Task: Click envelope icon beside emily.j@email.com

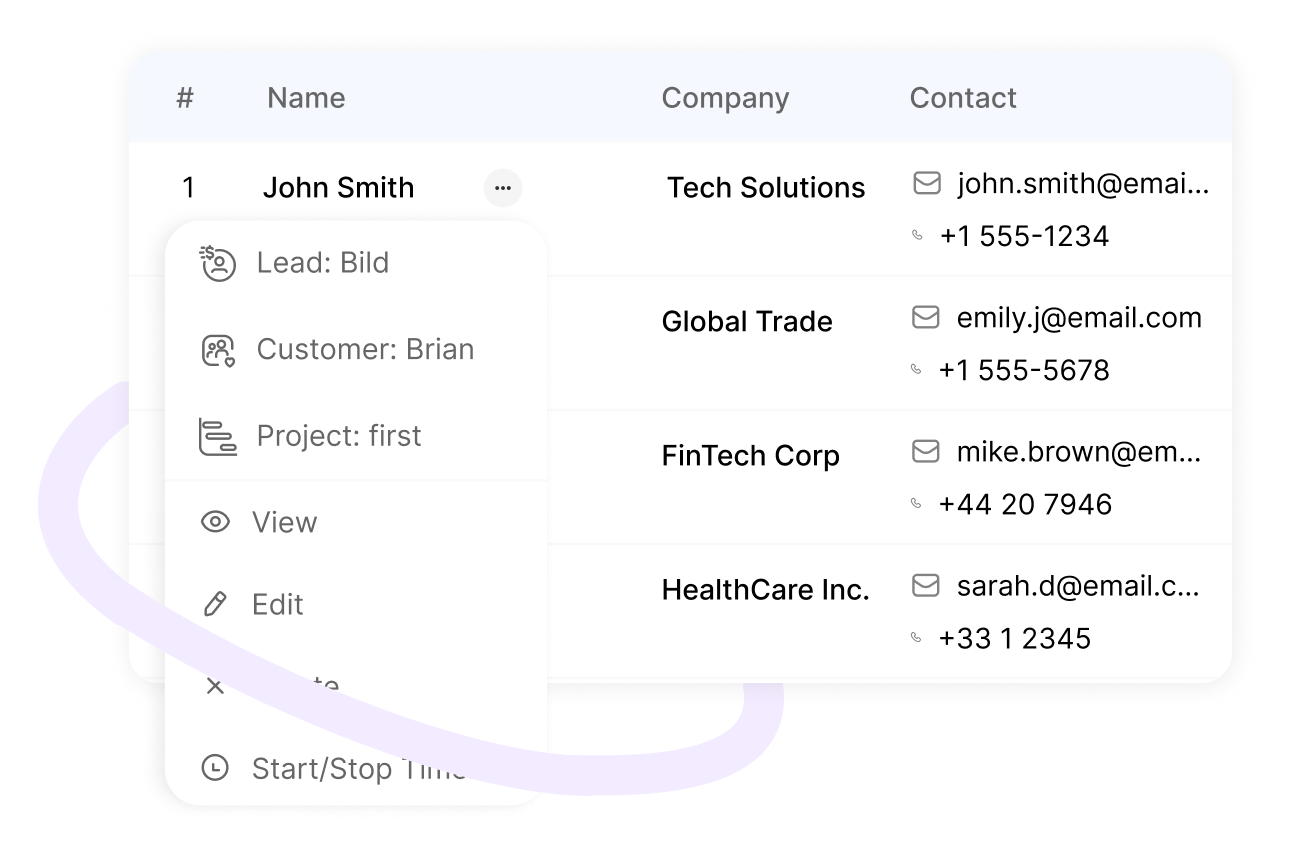Action: tap(926, 317)
